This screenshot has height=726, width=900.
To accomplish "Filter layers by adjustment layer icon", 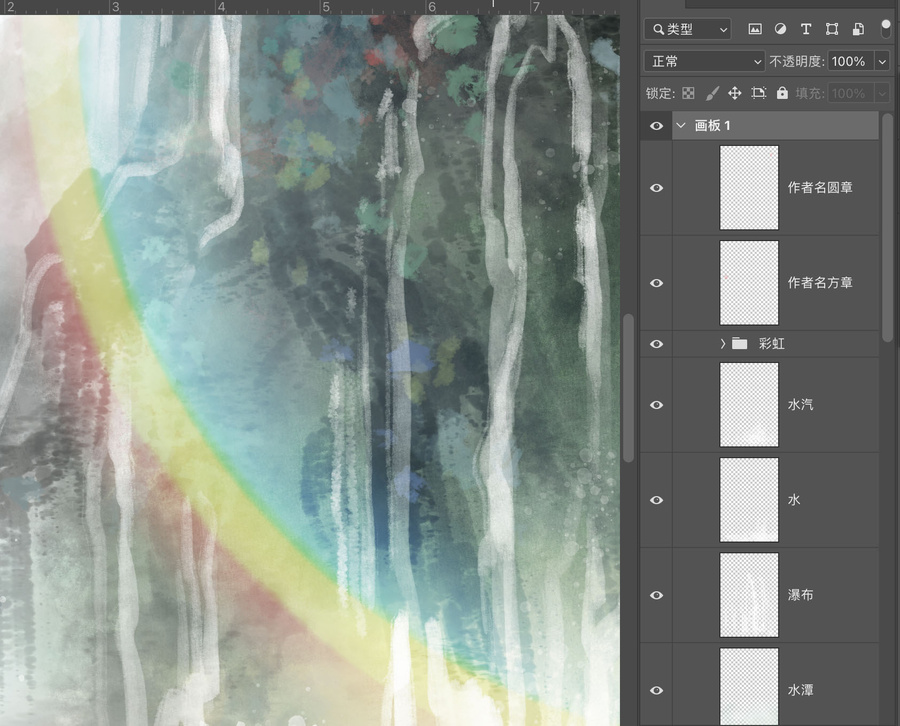I will (x=780, y=29).
